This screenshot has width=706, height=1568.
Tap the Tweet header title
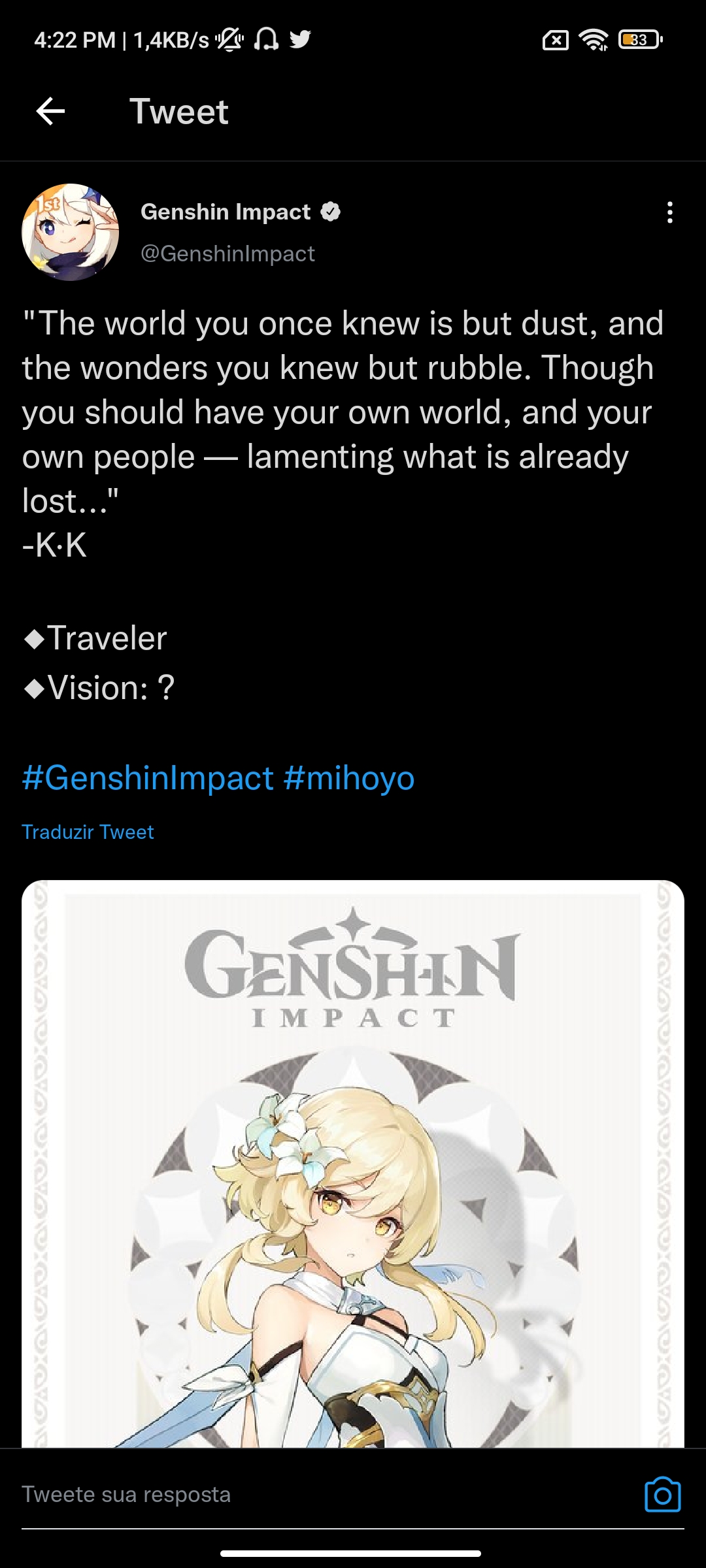[x=179, y=111]
